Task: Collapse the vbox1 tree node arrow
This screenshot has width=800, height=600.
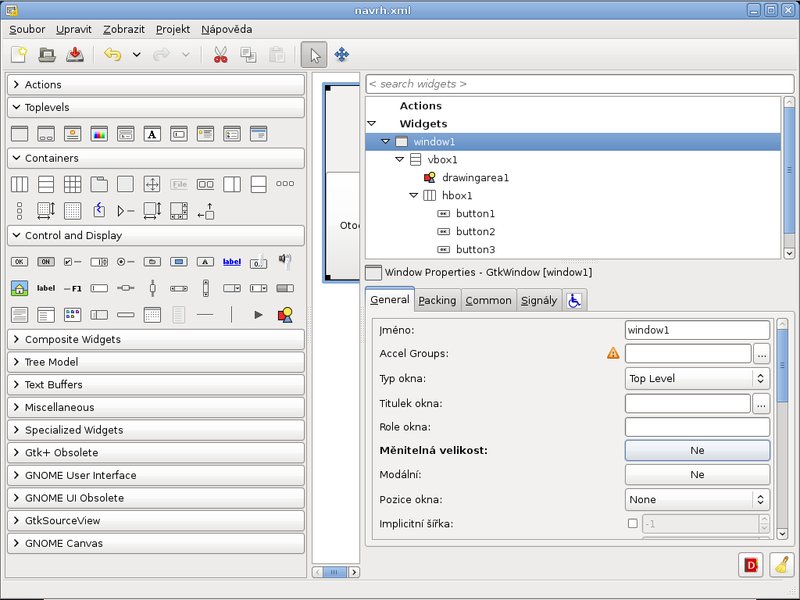Action: tap(399, 160)
